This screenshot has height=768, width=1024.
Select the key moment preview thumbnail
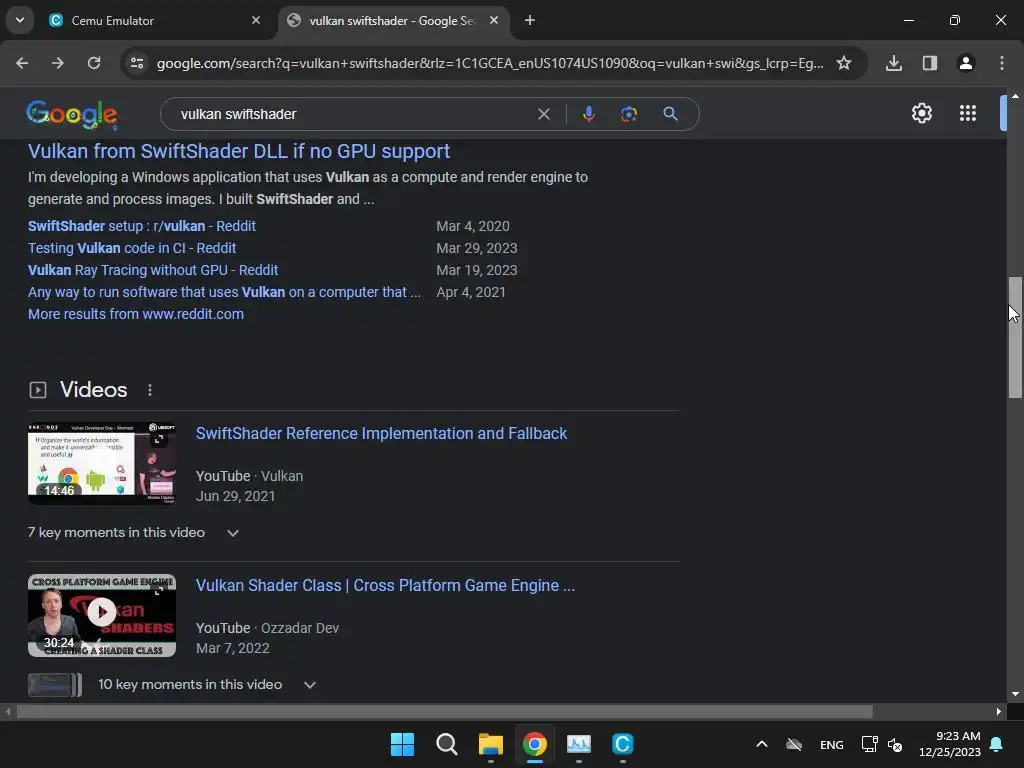(x=55, y=685)
